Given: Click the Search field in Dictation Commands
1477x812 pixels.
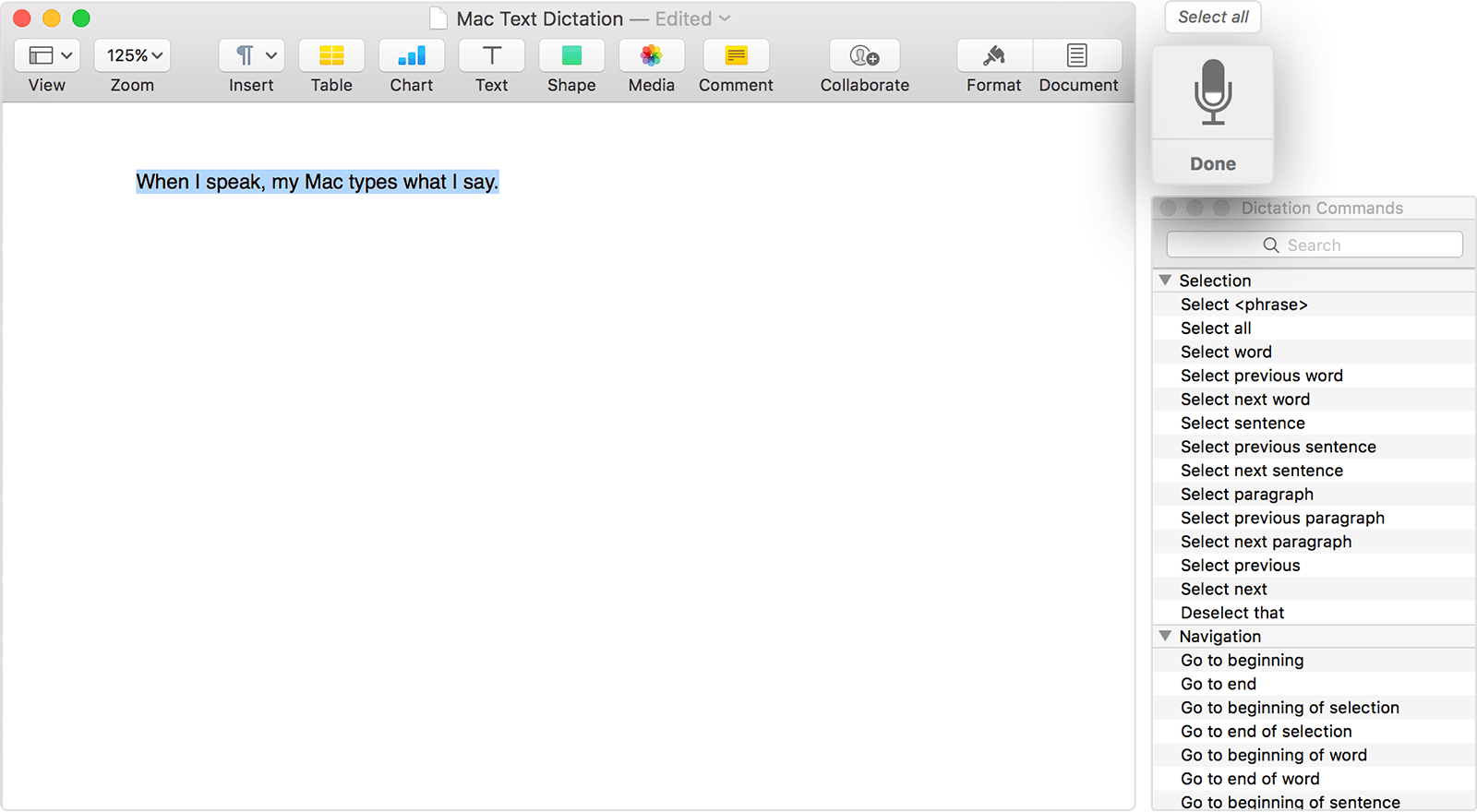Looking at the screenshot, I should [1315, 245].
